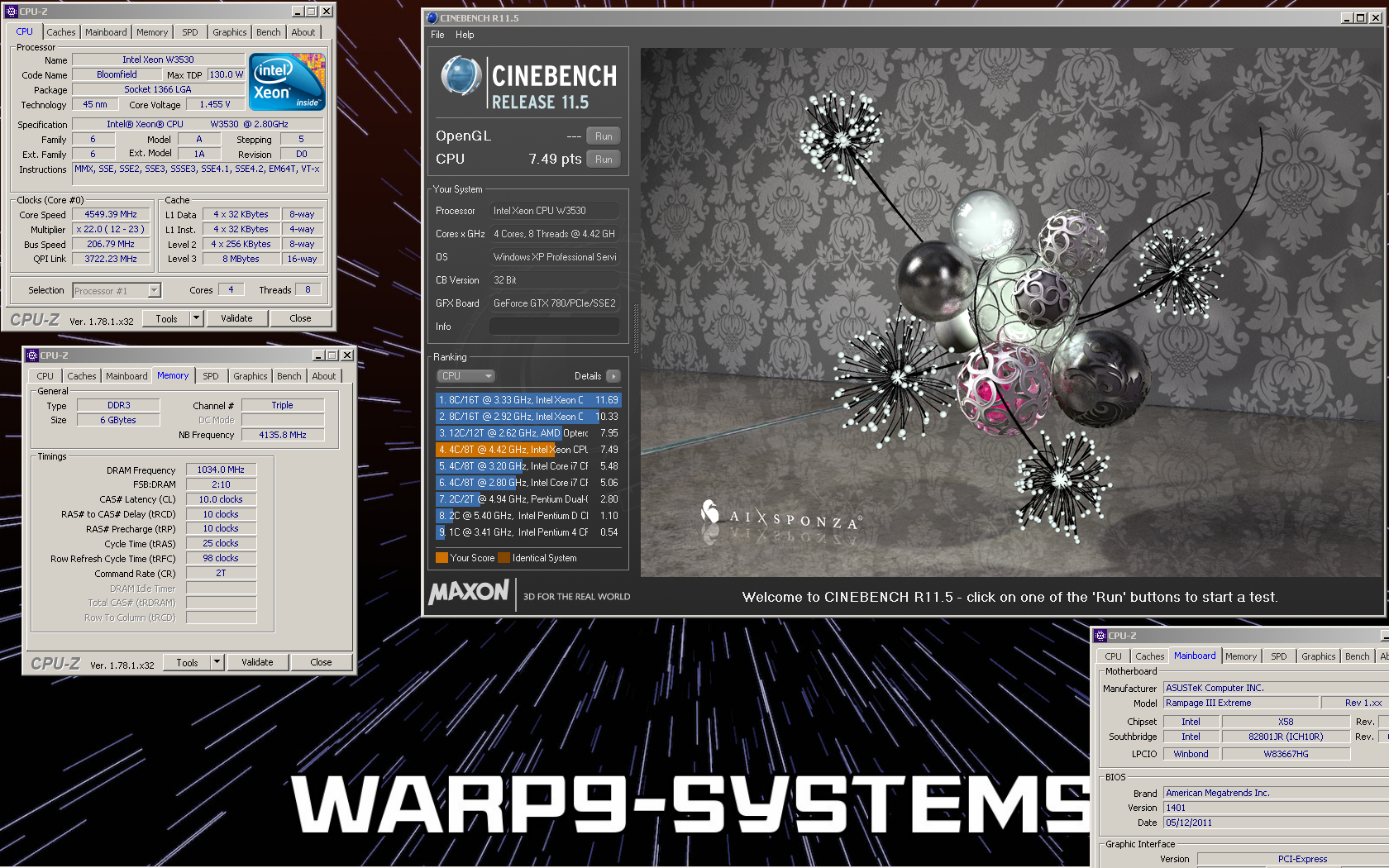The width and height of the screenshot is (1389, 868).
Task: Select ranking row 6, 4C/8T 2.80 GHz
Action: click(527, 483)
